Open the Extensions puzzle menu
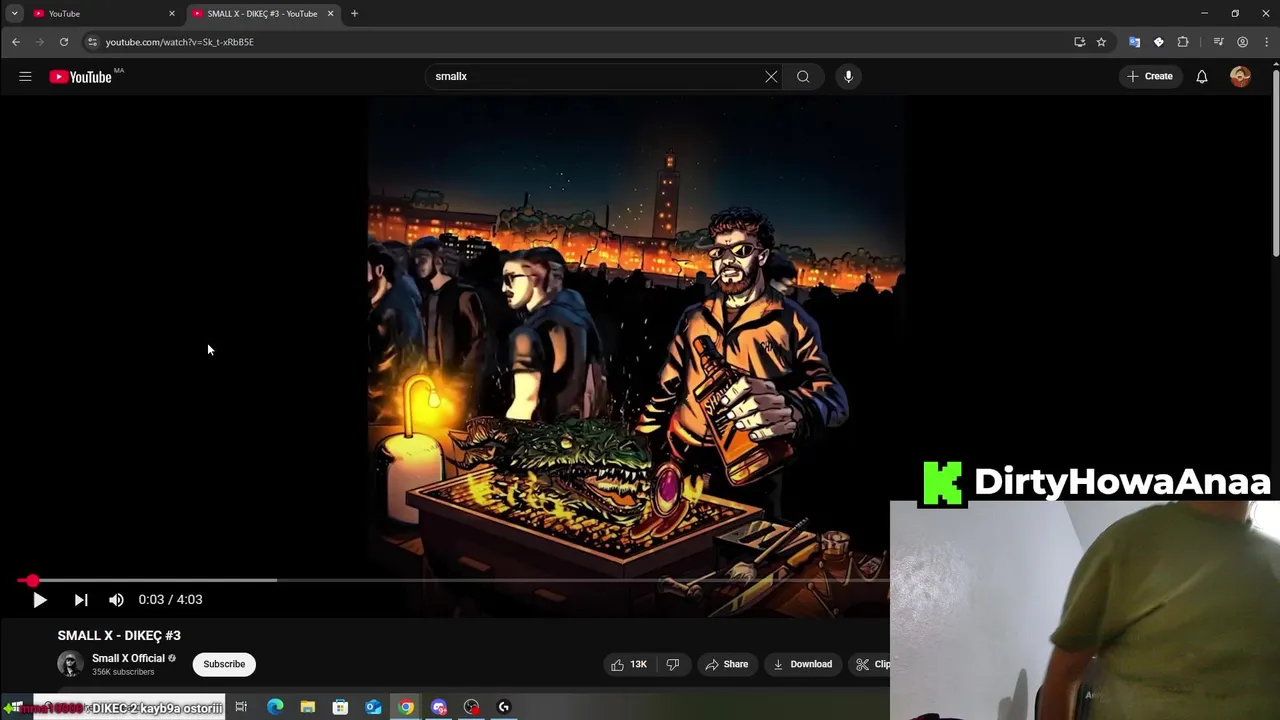 coord(1183,42)
